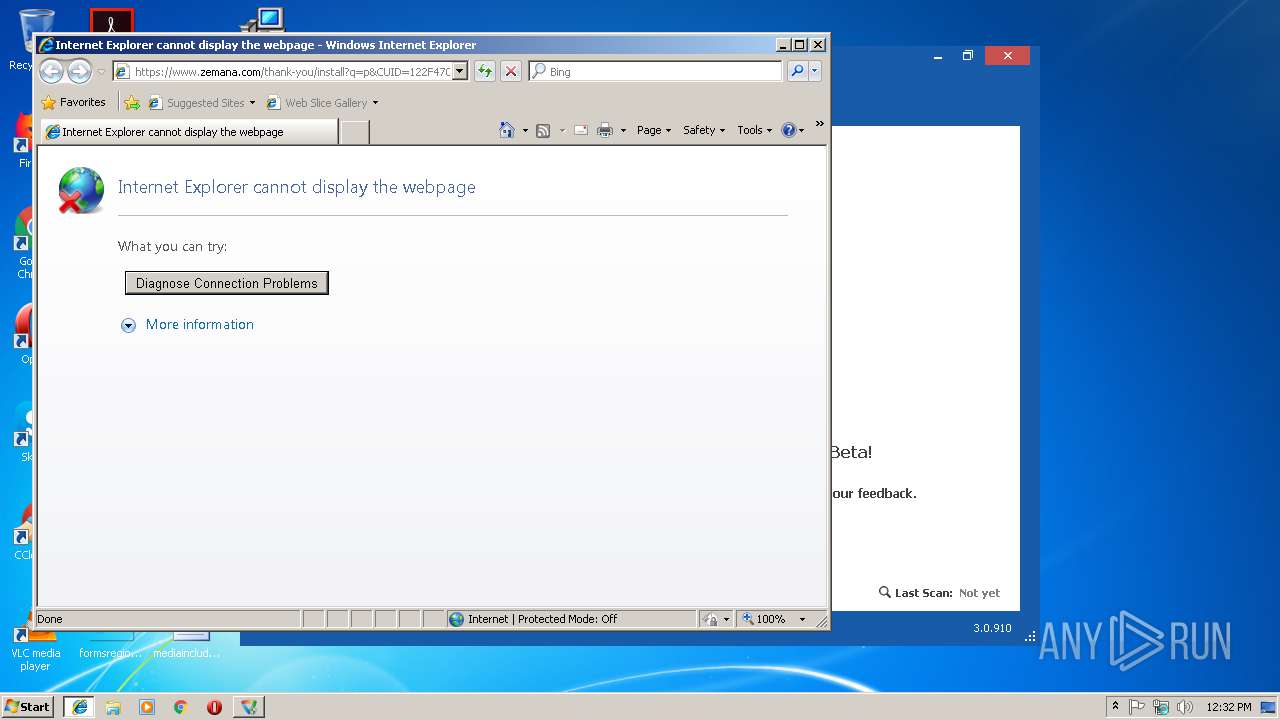1280x720 pixels.
Task: Click the Read Mail envelope icon
Action: pos(581,130)
